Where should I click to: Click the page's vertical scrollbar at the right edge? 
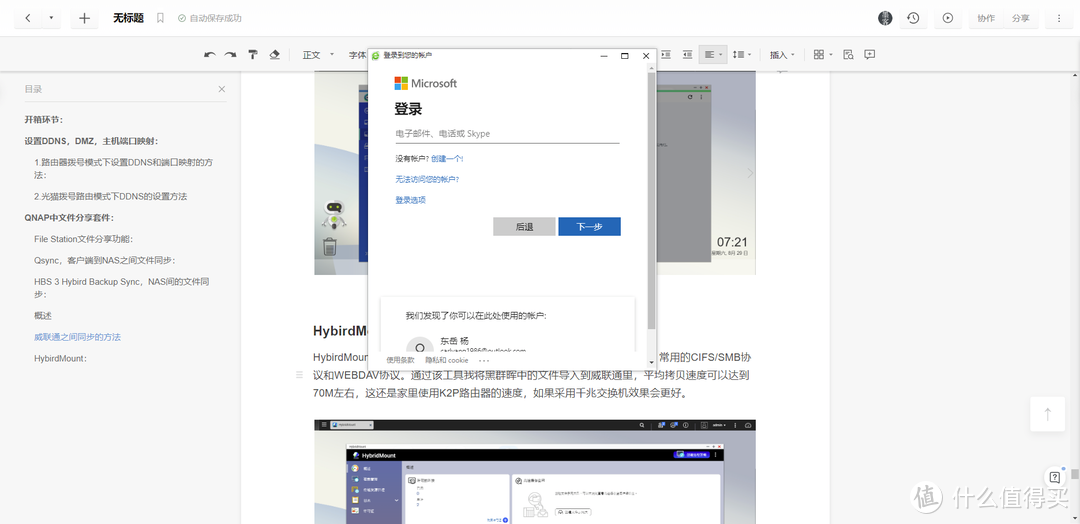tap(1074, 474)
